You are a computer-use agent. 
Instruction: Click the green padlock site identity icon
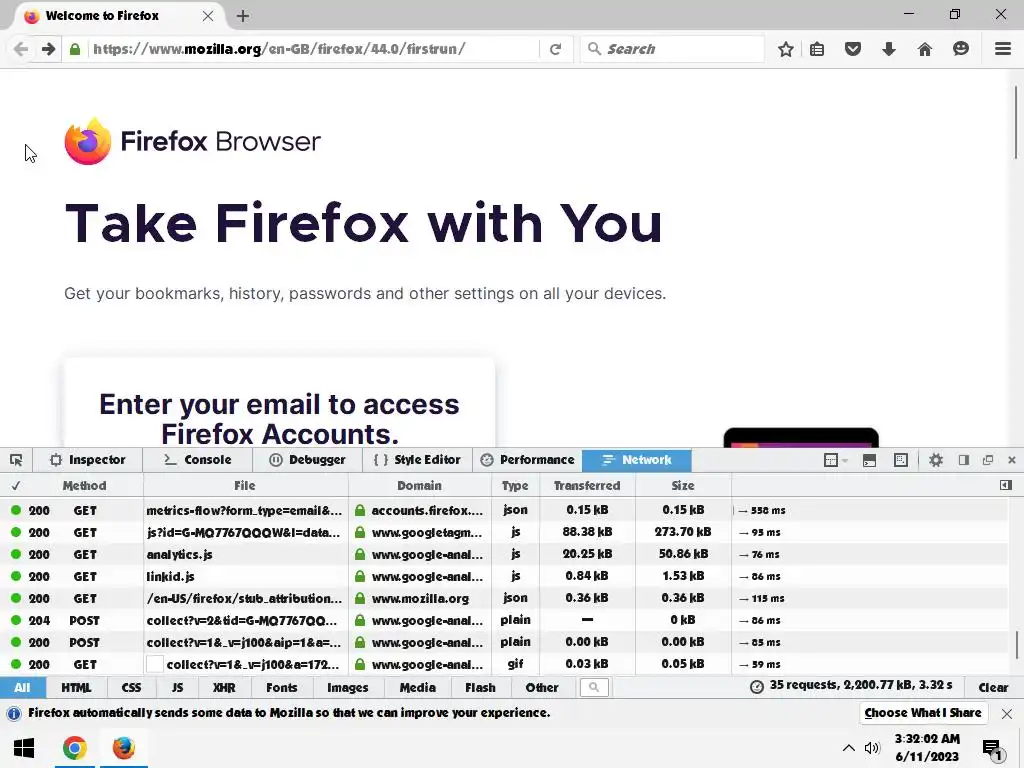pyautogui.click(x=75, y=49)
